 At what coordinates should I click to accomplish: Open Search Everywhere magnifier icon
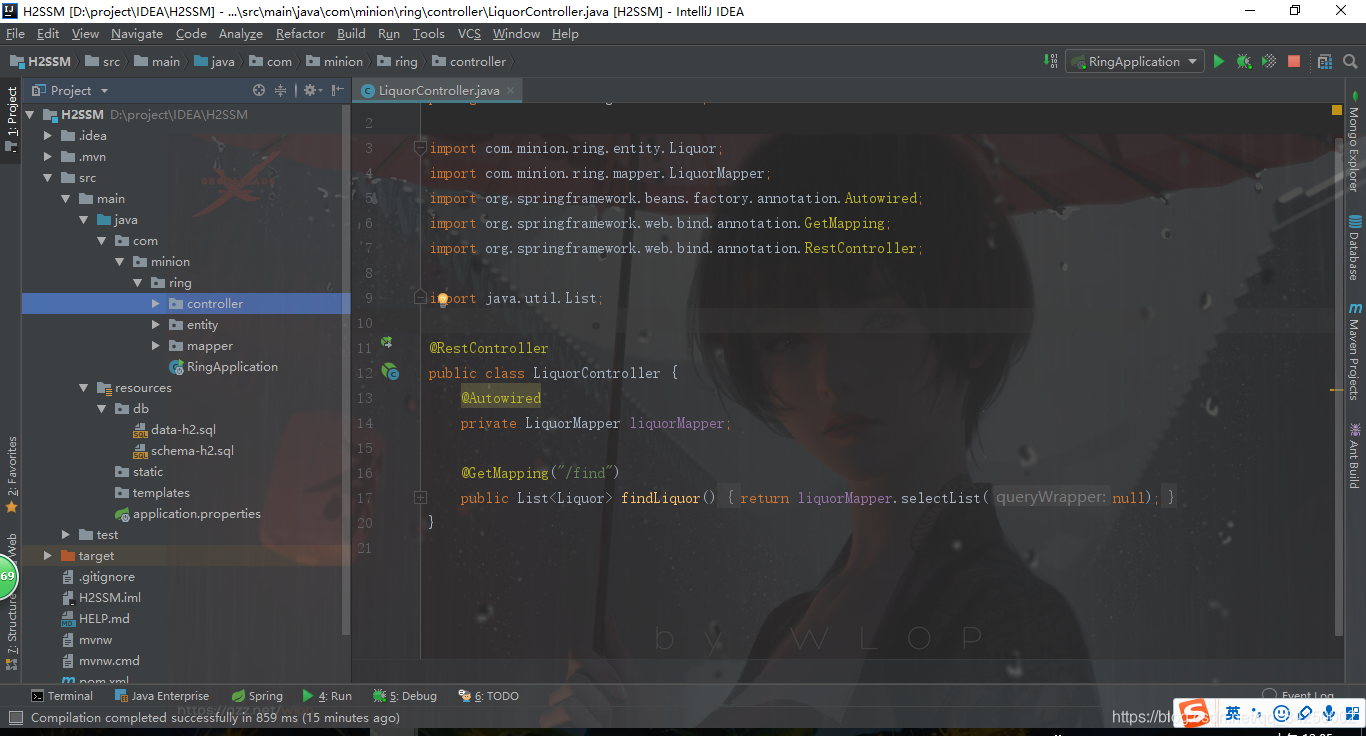[1351, 61]
